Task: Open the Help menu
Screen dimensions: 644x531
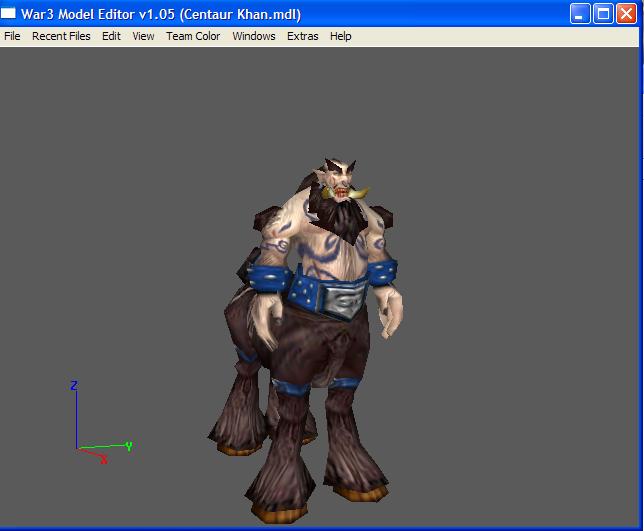Action: (340, 36)
